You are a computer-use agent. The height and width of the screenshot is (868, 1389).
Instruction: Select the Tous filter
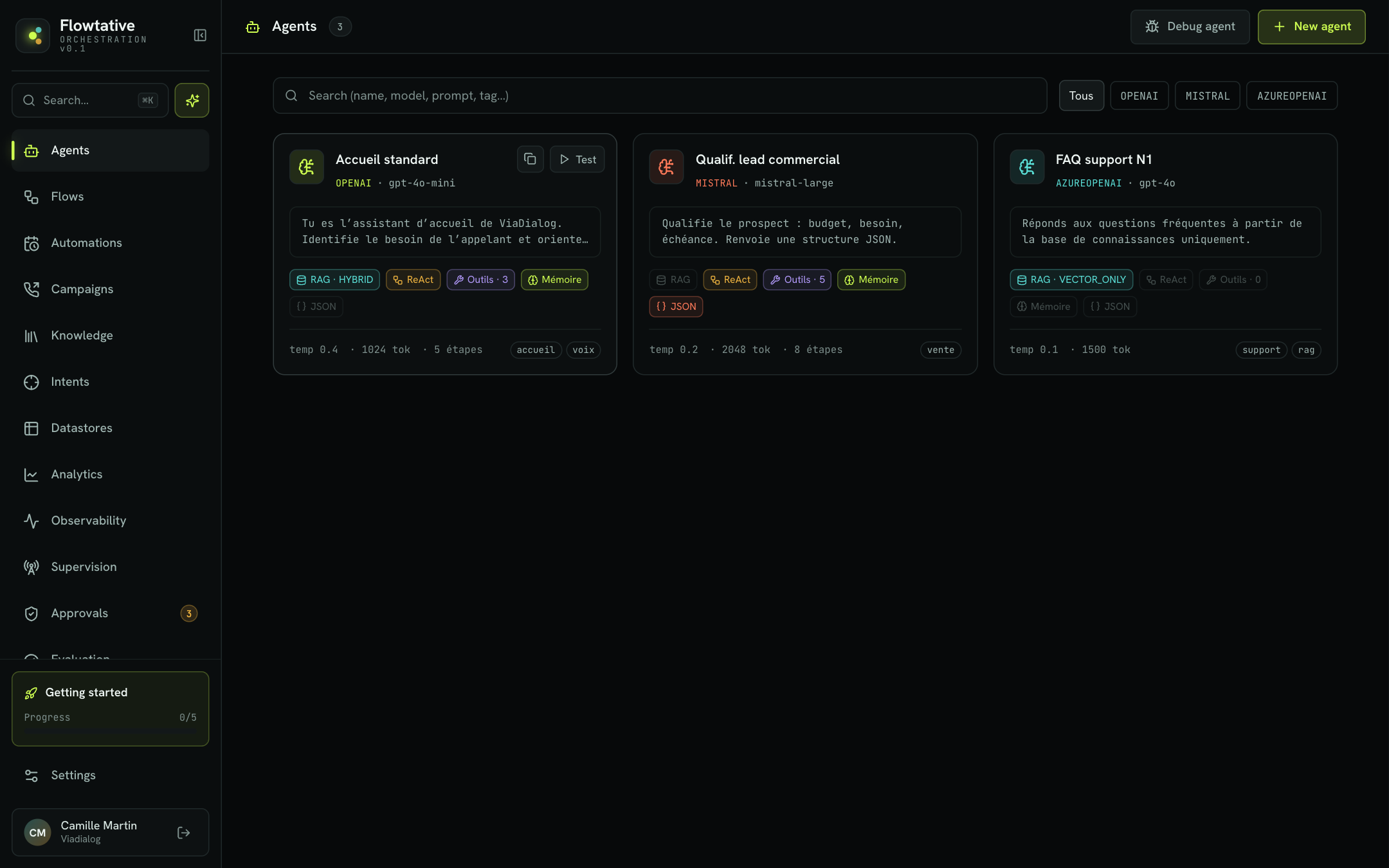pos(1081,95)
